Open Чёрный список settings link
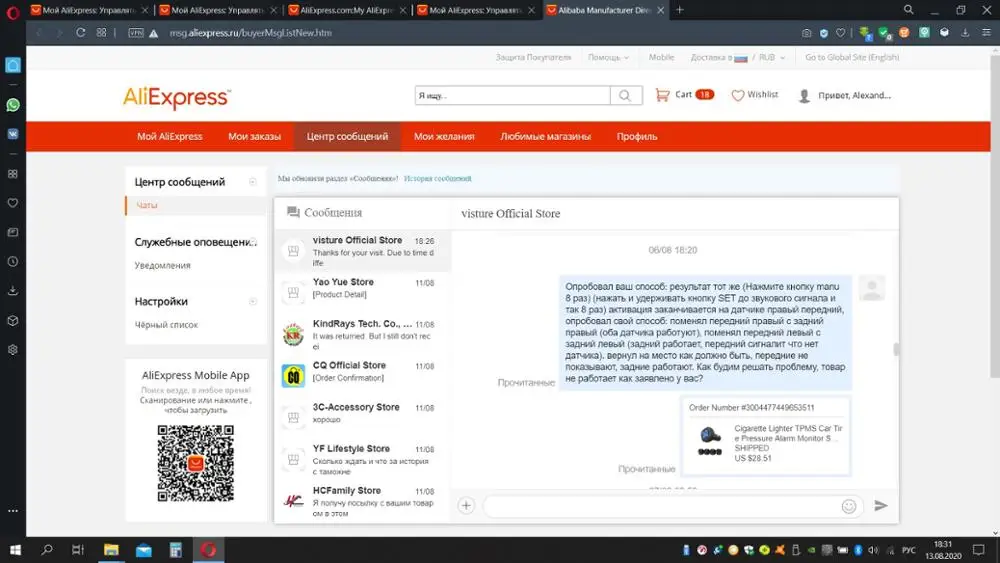Viewport: 1000px width, 563px height. (x=166, y=325)
